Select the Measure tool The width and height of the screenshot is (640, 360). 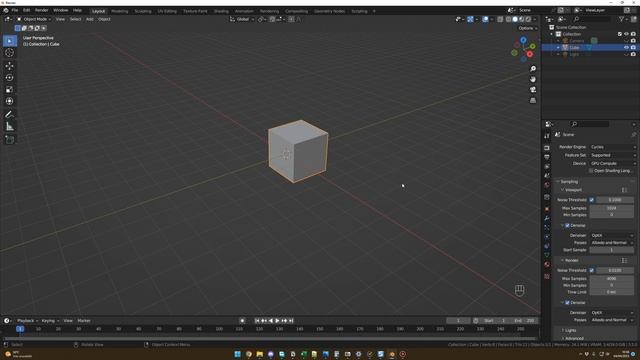pos(10,127)
